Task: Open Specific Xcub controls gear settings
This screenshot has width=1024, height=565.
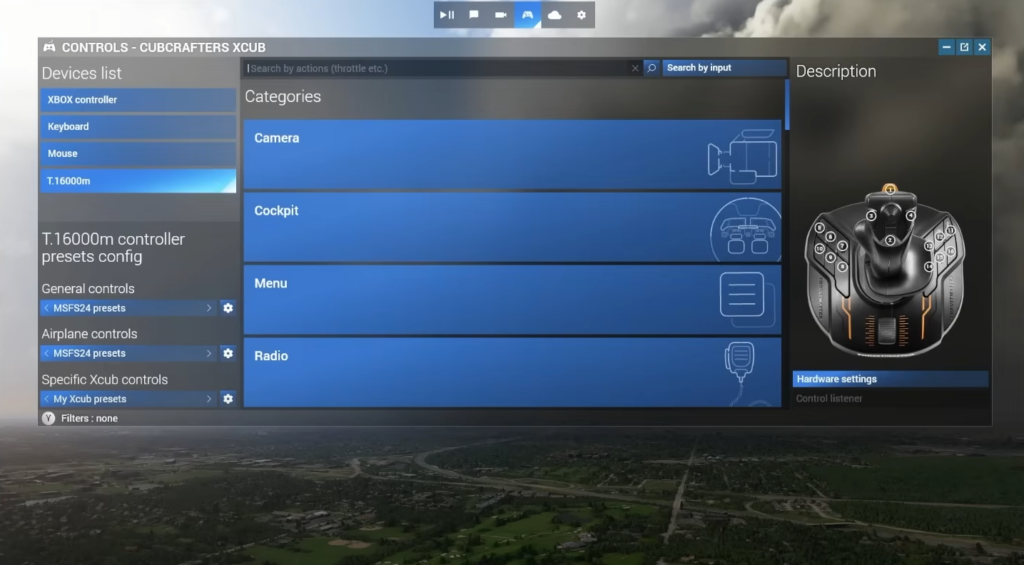Action: coord(228,398)
